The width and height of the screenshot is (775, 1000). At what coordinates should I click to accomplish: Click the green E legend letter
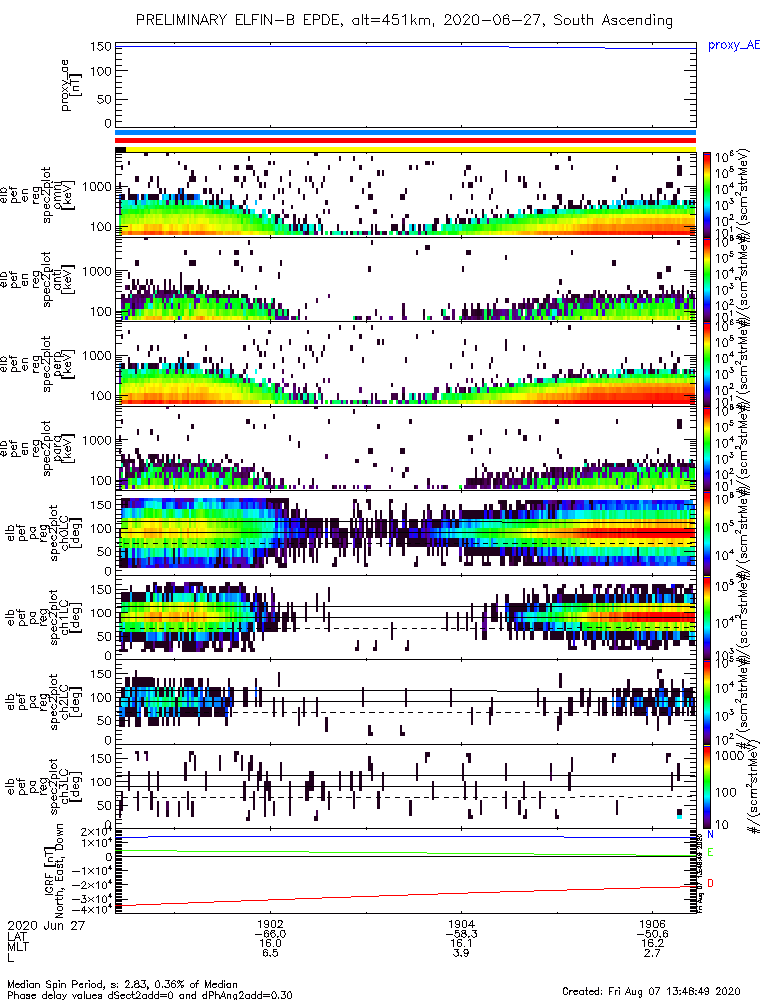coord(710,852)
